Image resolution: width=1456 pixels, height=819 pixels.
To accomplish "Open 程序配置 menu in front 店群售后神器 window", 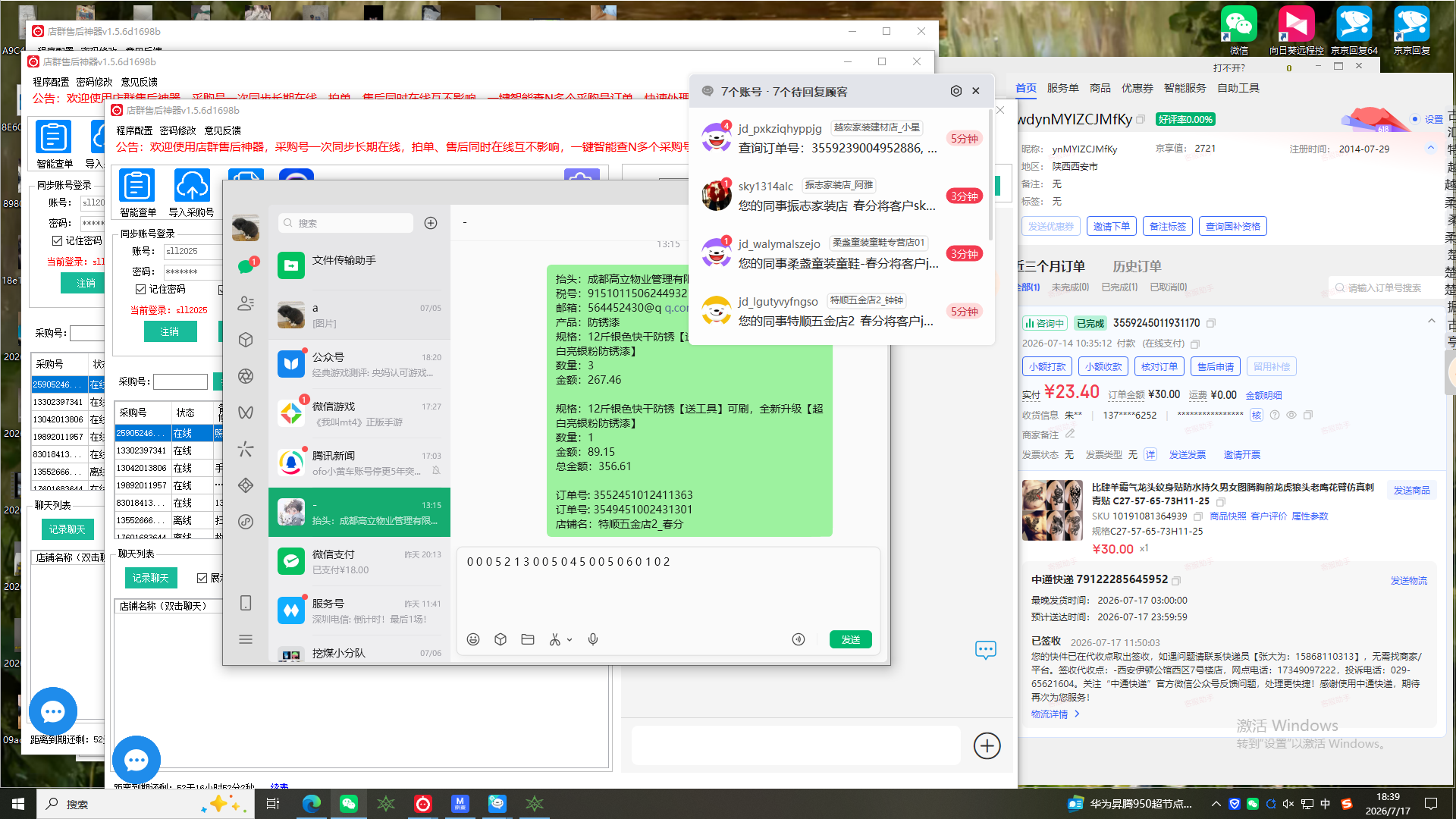I will pyautogui.click(x=134, y=130).
